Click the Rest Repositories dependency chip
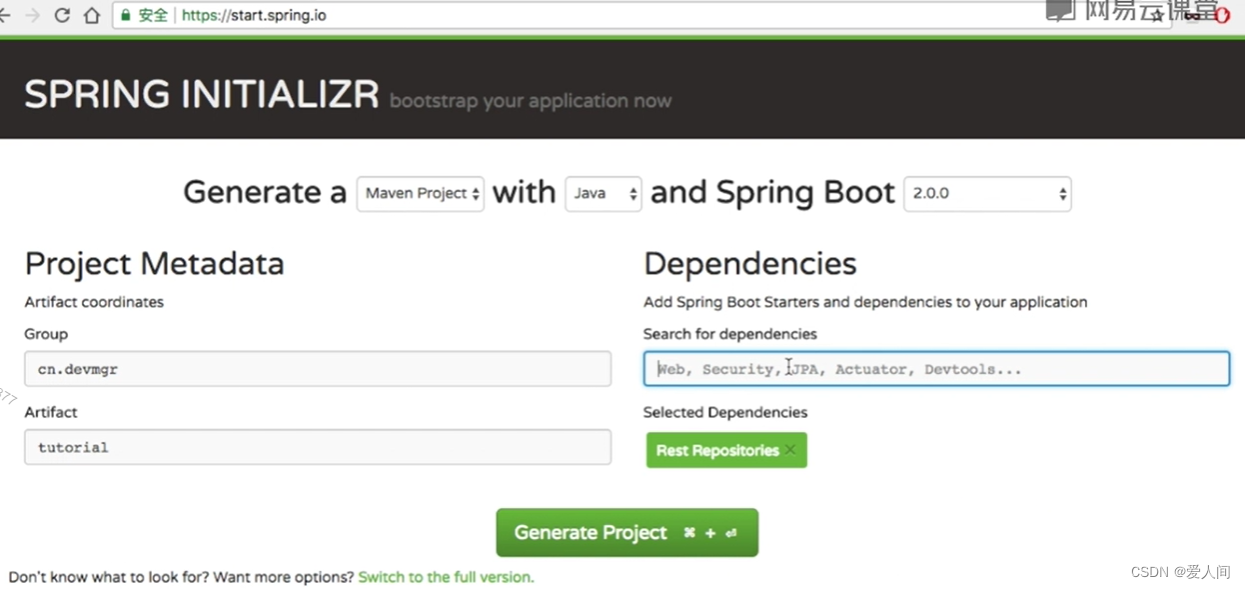The image size is (1245, 589). 720,450
